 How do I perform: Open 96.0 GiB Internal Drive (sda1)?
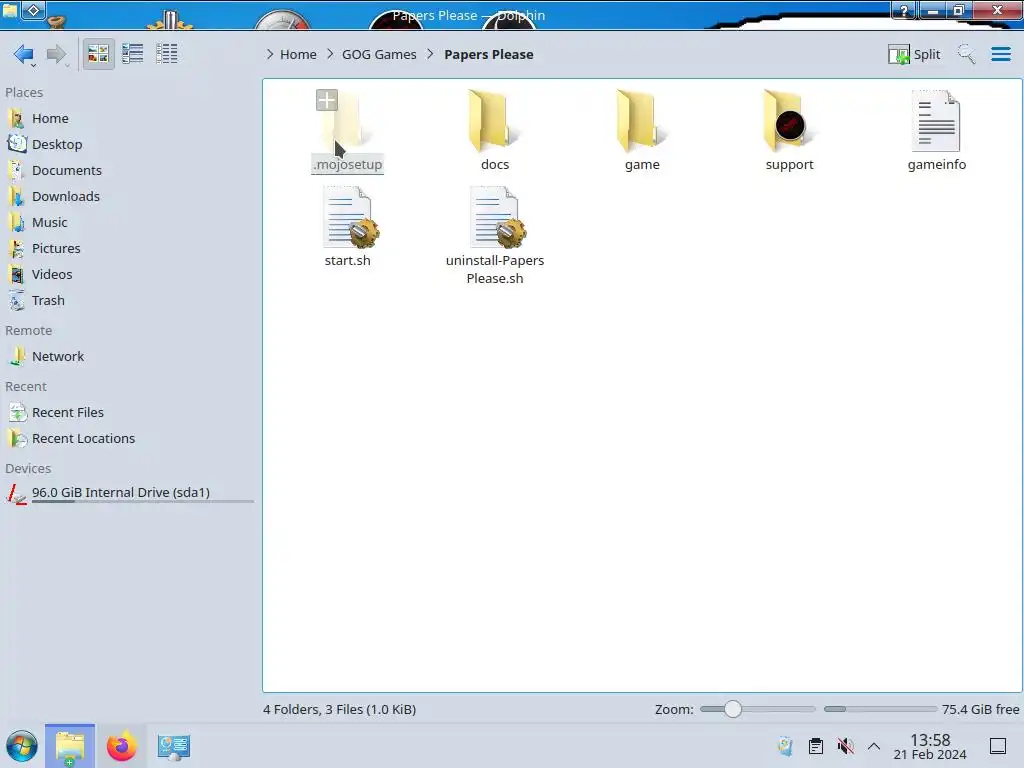[x=121, y=493]
